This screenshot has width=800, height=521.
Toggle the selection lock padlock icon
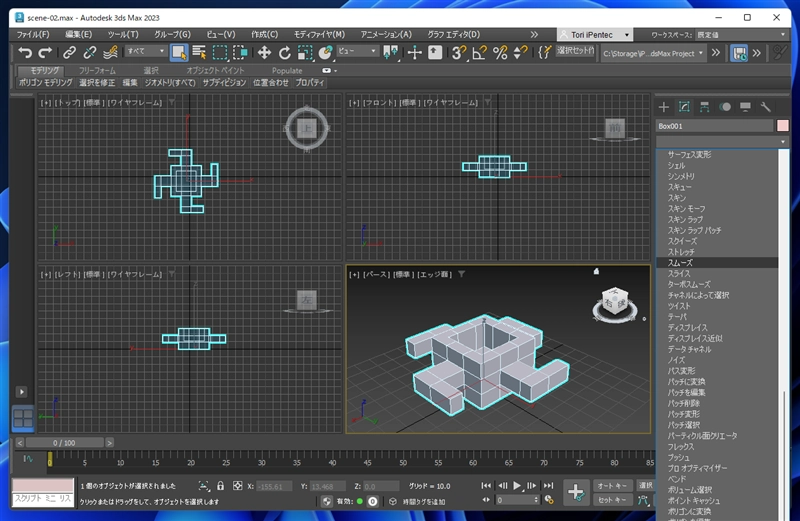pyautogui.click(x=220, y=486)
